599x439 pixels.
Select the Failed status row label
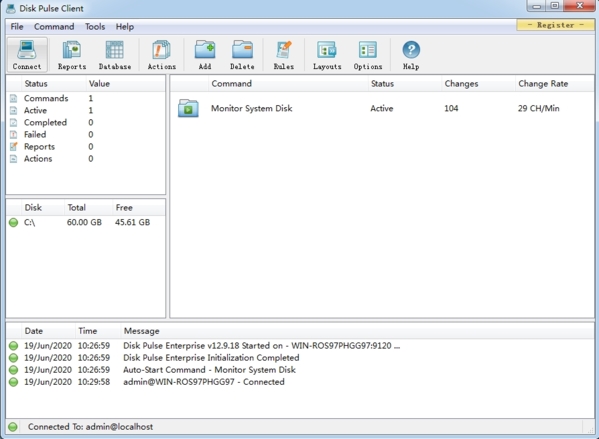[35, 134]
